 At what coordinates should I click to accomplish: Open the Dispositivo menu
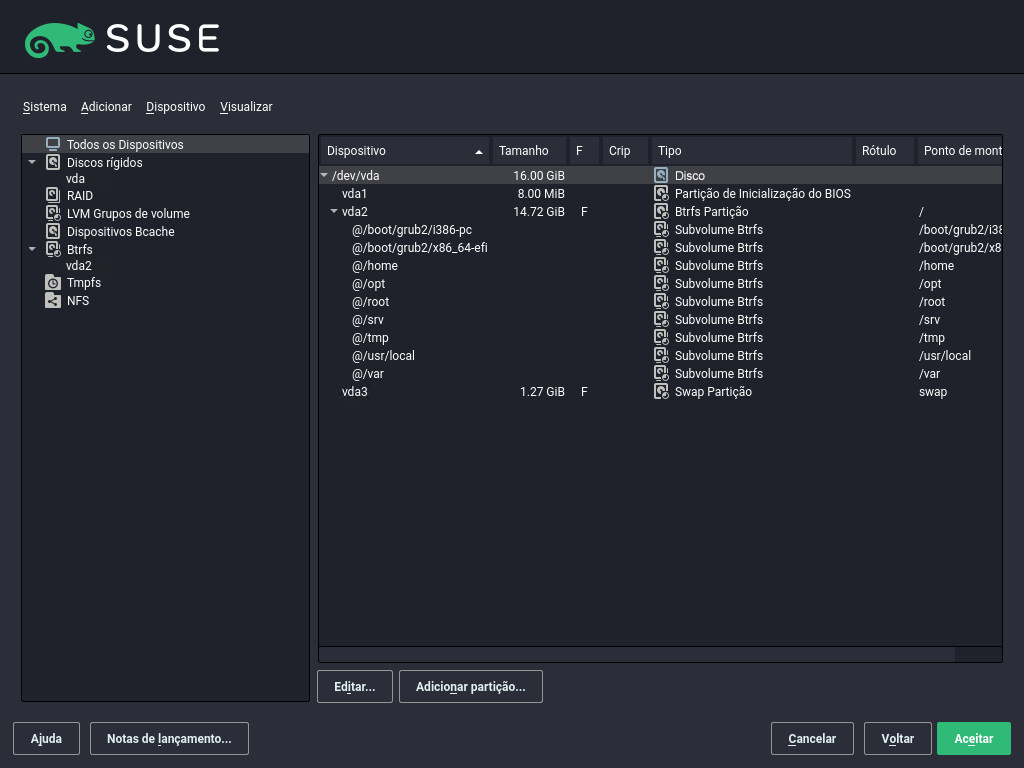[x=175, y=106]
